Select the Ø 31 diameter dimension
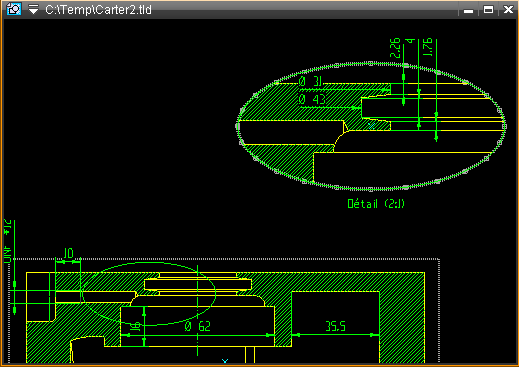Screen dimensions: 519x367 pyautogui.click(x=310, y=81)
